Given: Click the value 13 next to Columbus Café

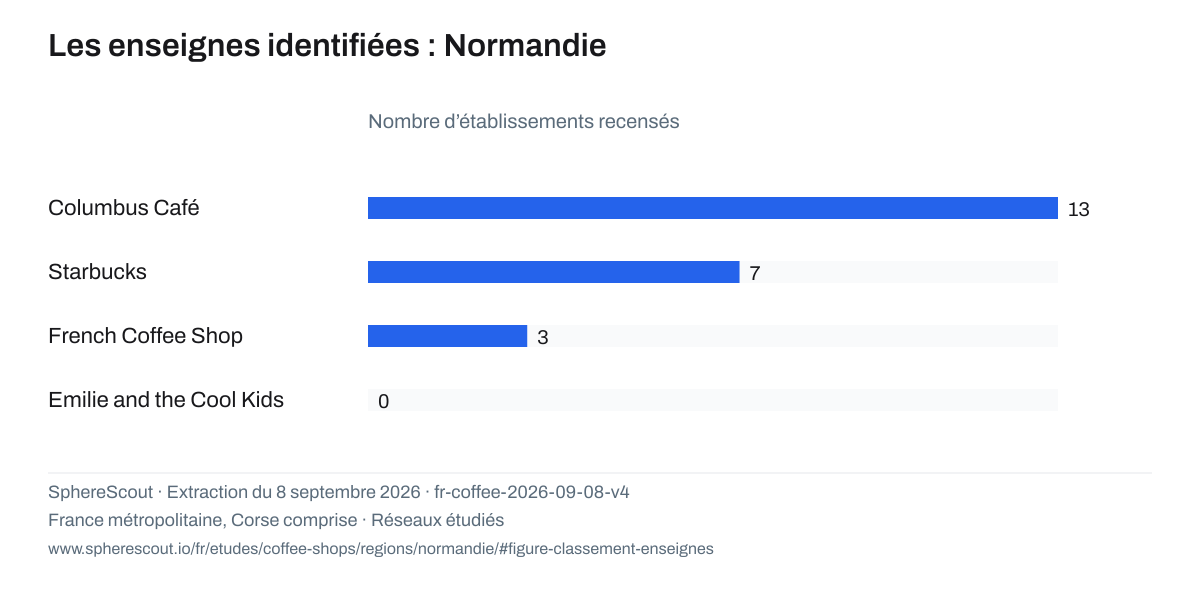Looking at the screenshot, I should tap(1079, 210).
